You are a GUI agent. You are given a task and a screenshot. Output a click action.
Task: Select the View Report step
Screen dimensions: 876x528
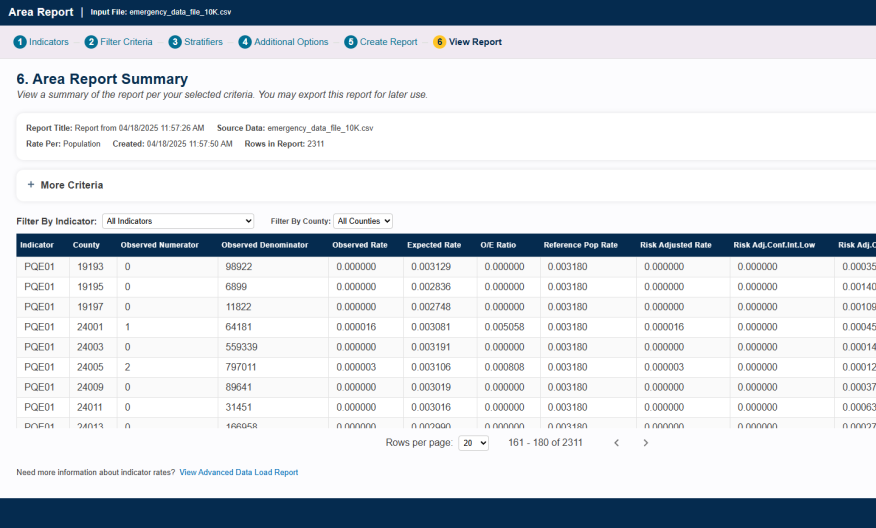(x=475, y=42)
